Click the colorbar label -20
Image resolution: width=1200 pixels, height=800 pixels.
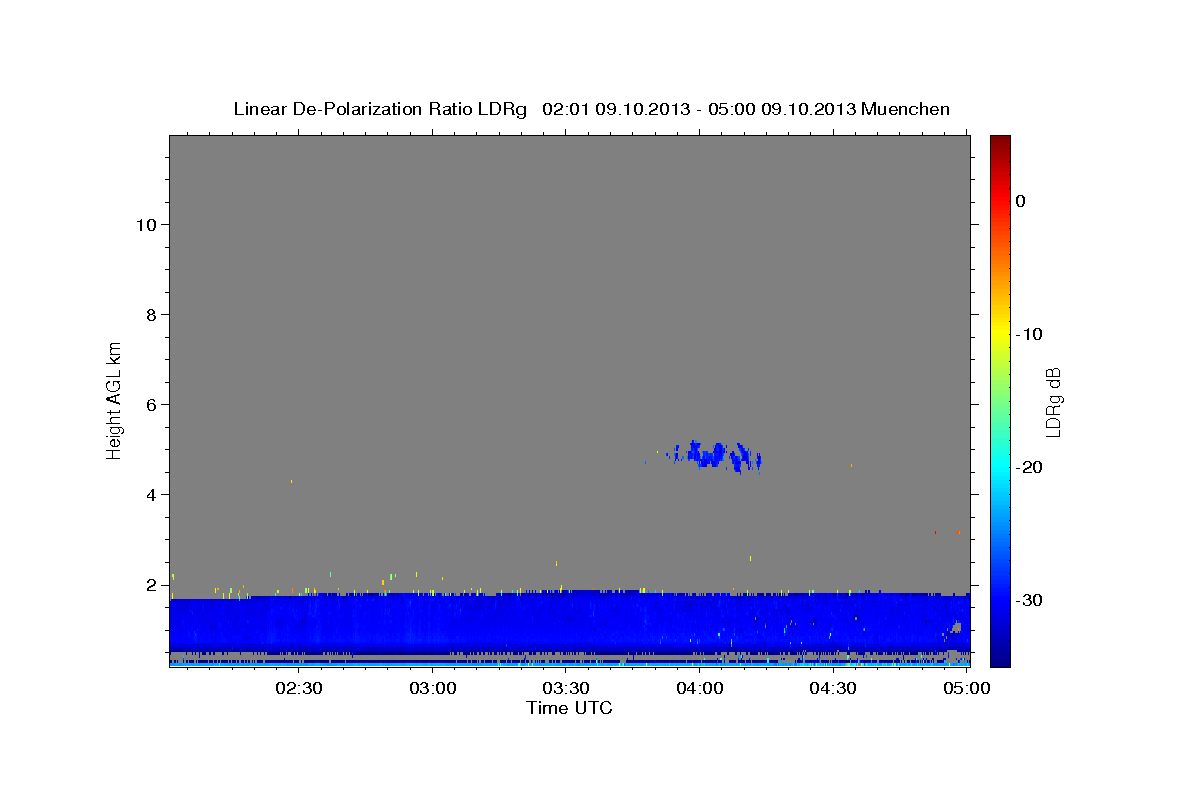(x=1030, y=467)
